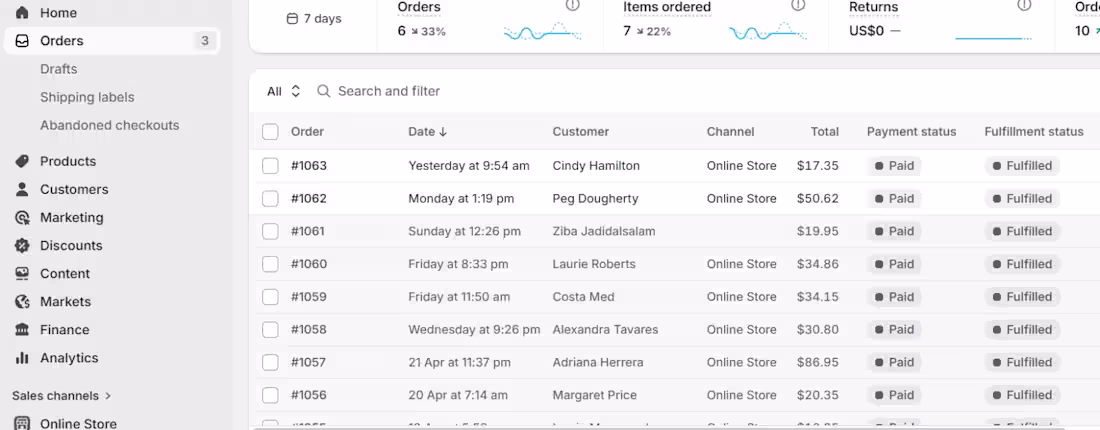The image size is (1100, 430).
Task: Click the Content image icon
Action: [x=22, y=274]
